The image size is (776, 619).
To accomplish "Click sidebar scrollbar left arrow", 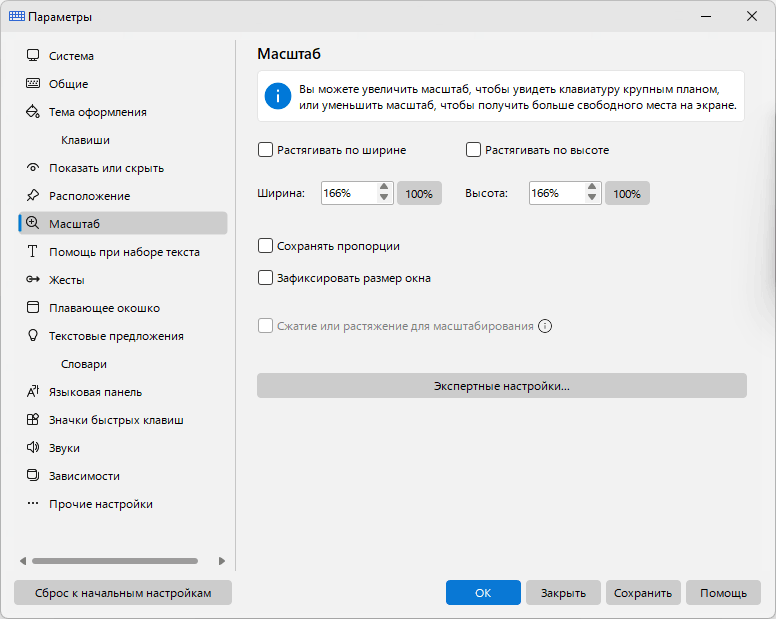I will tap(23, 561).
